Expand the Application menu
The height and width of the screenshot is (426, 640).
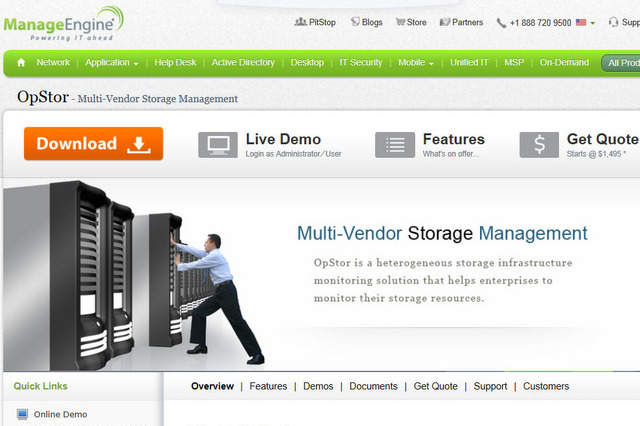click(x=111, y=62)
